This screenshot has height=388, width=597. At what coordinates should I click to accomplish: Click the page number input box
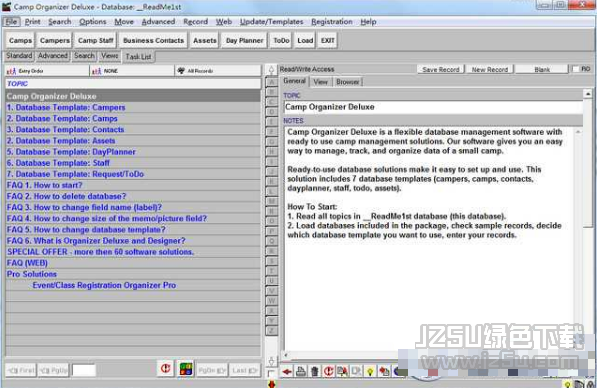84,370
